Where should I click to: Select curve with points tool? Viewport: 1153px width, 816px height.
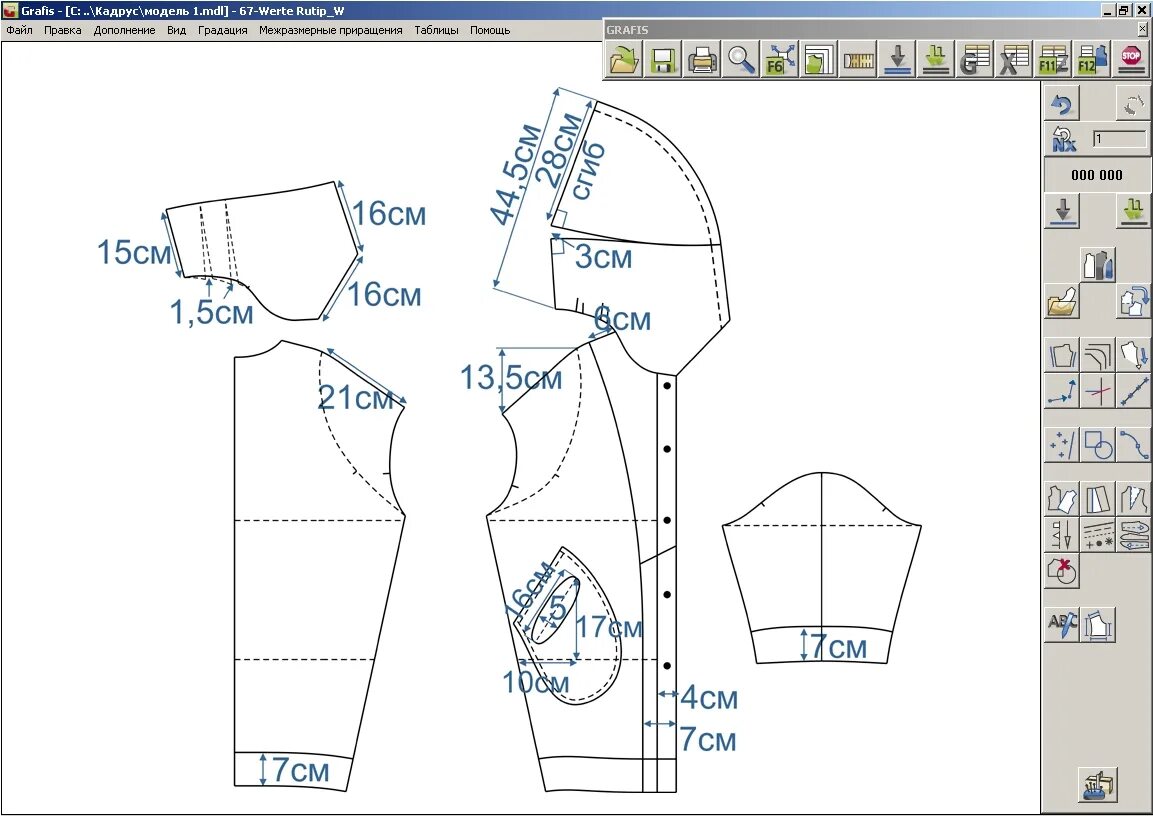1134,445
